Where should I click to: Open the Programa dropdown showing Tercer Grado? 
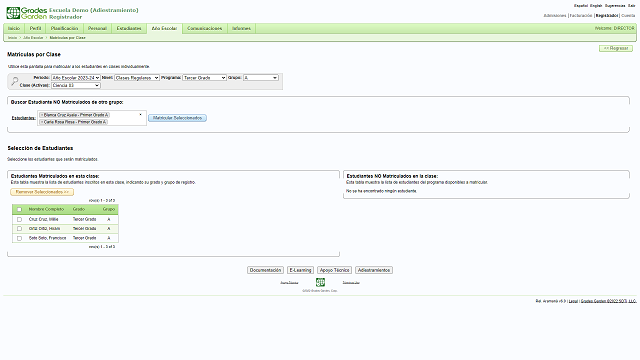click(x=204, y=78)
